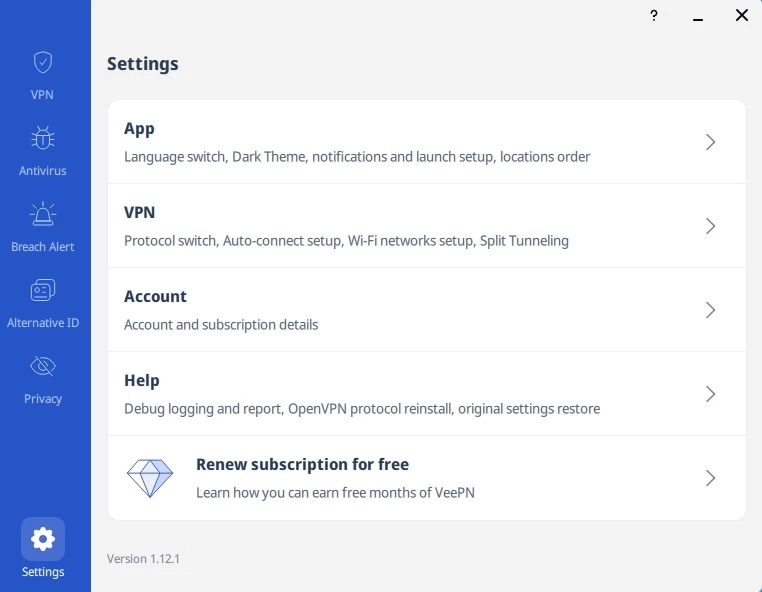
Task: Open the Help section title
Action: [142, 380]
